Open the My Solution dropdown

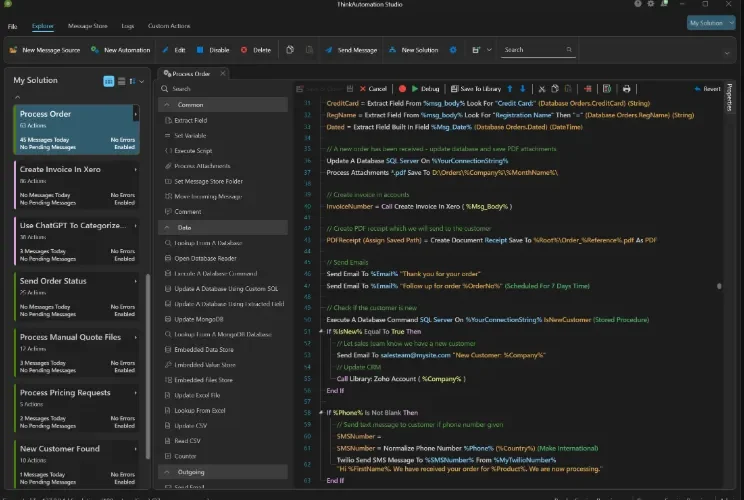point(711,23)
